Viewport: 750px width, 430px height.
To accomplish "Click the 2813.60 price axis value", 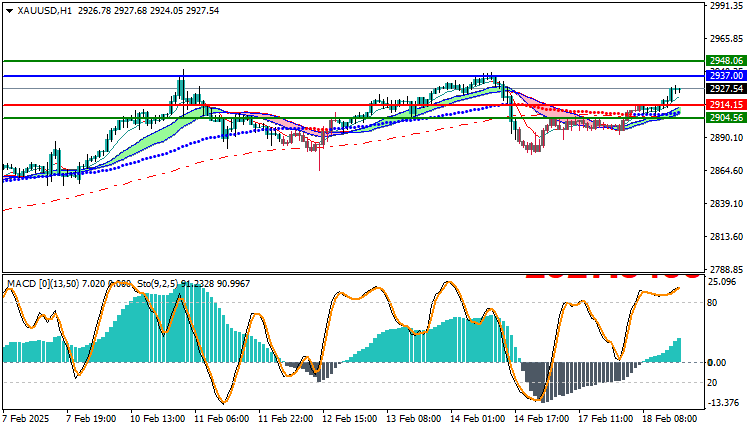I will [x=727, y=237].
